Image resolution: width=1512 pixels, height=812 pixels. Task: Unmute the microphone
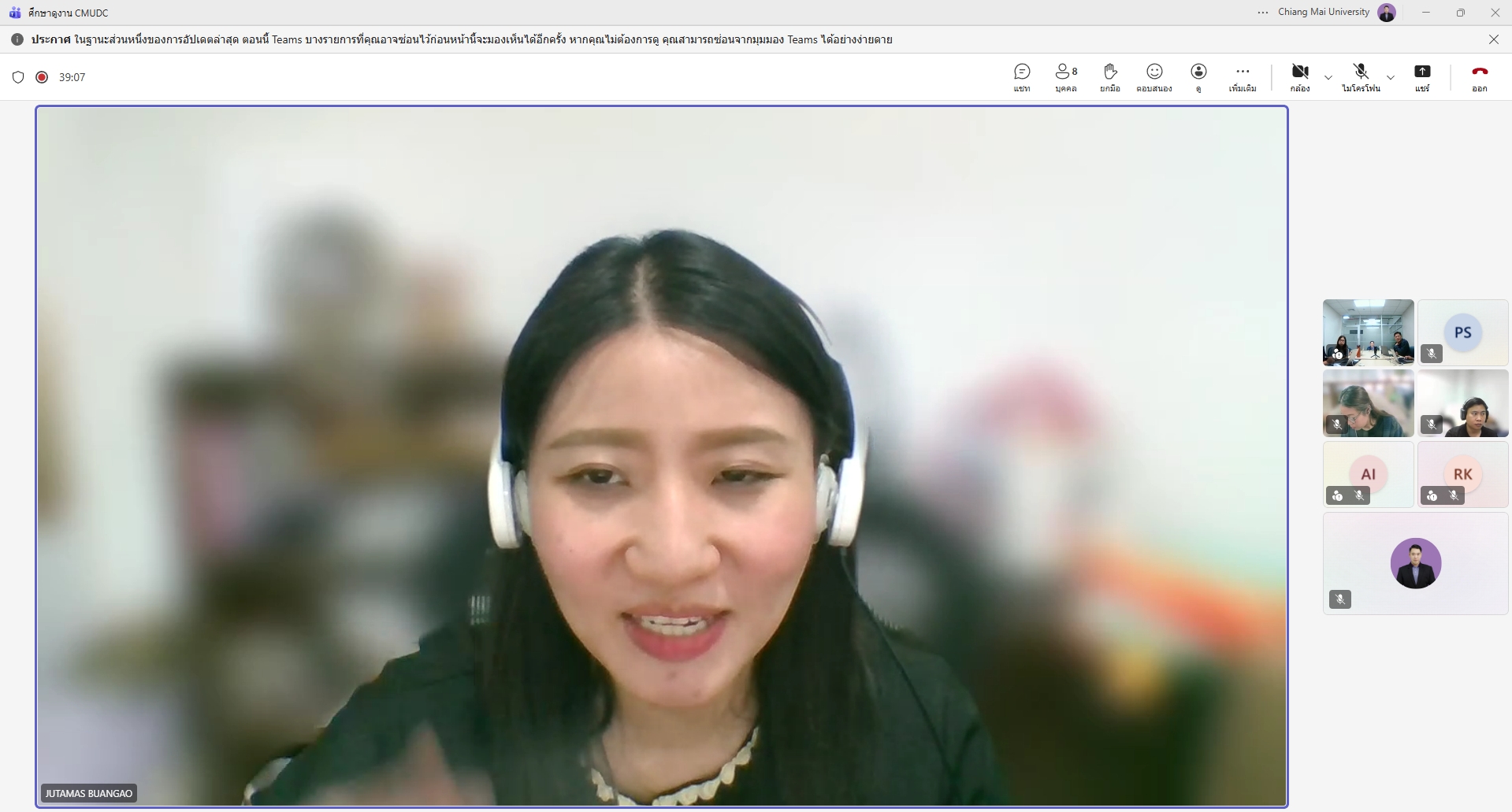(1361, 77)
